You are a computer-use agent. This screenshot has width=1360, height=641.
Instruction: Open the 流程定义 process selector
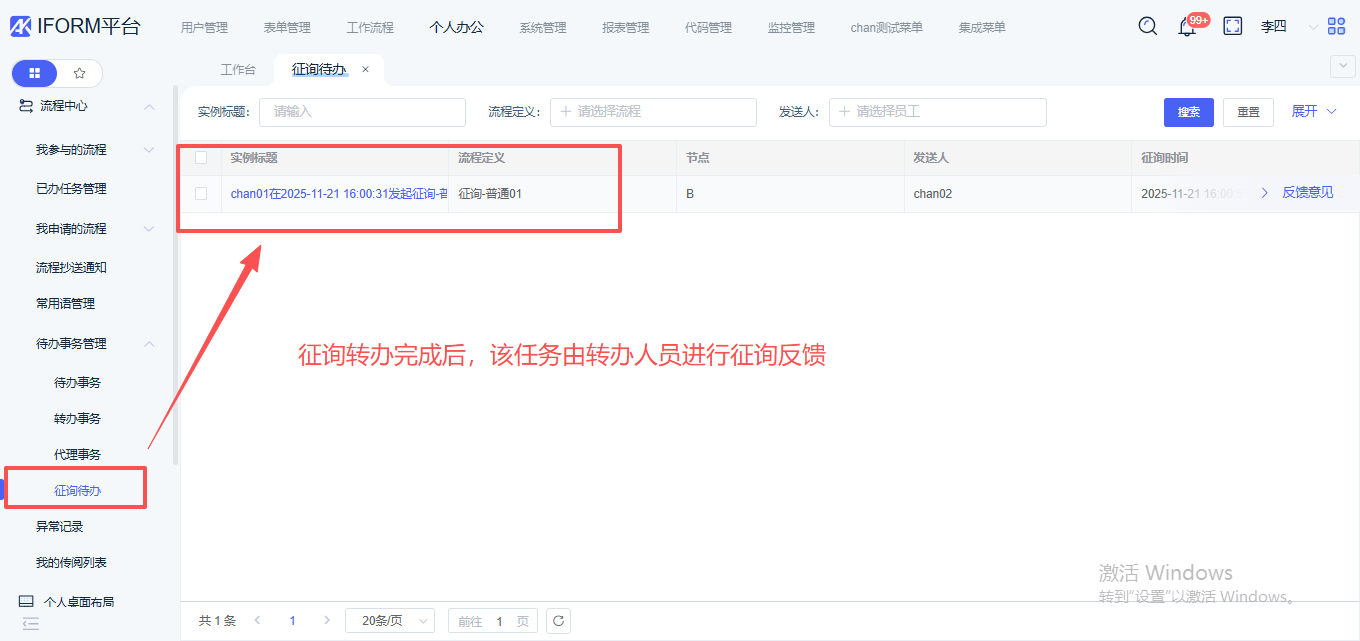(x=653, y=112)
